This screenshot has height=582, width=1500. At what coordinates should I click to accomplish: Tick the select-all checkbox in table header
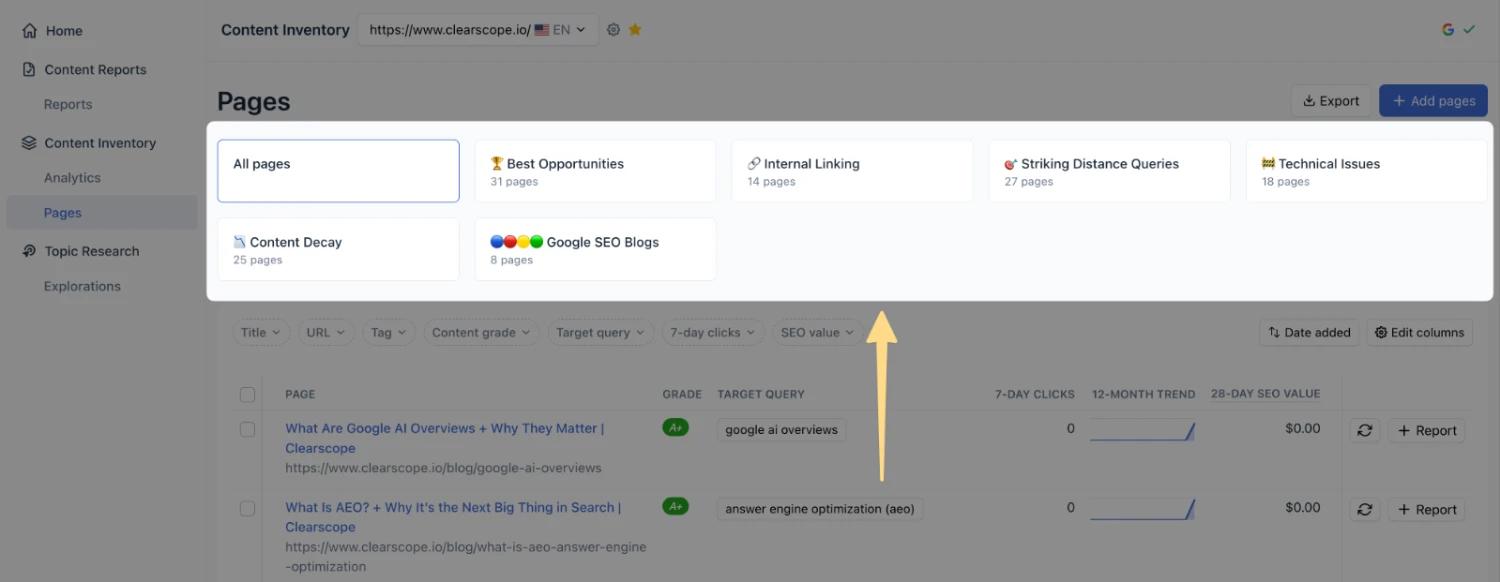tap(247, 394)
